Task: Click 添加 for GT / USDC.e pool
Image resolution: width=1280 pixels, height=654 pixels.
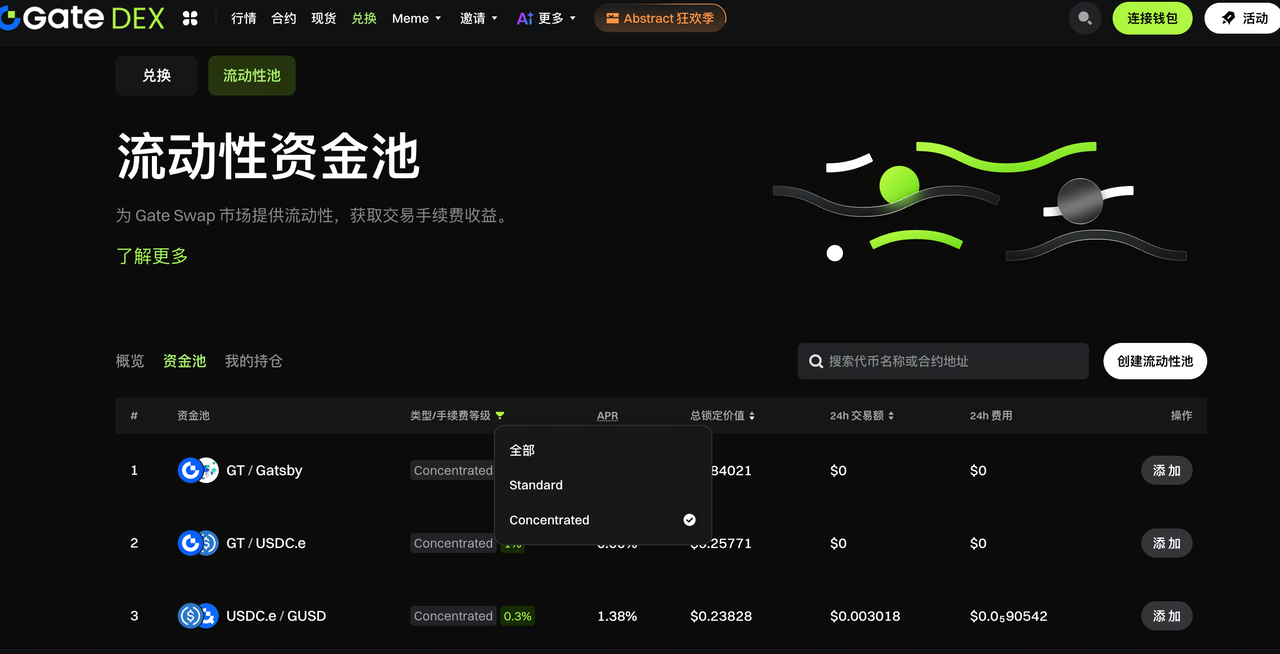Action: [1167, 543]
